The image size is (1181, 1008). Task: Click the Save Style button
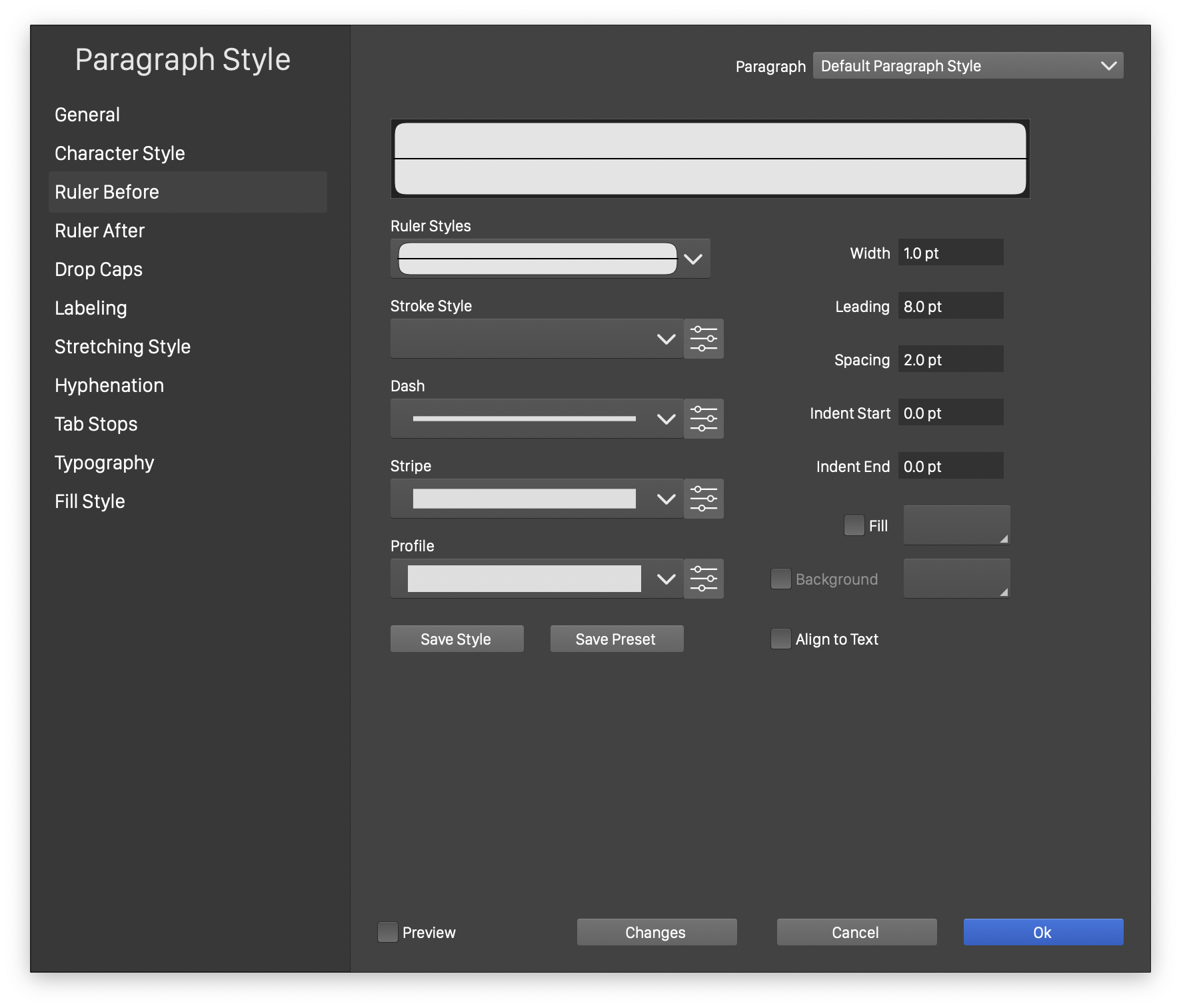click(x=457, y=639)
